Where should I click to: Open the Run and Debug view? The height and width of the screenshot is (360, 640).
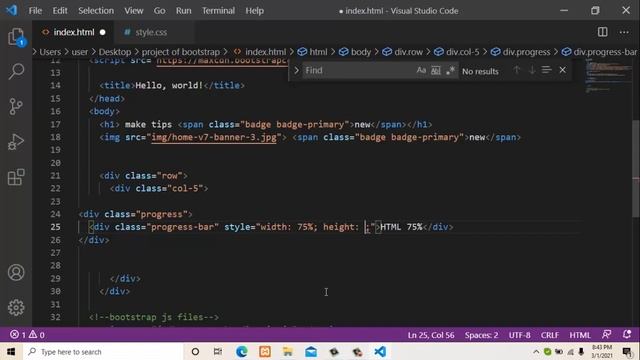[x=16, y=142]
